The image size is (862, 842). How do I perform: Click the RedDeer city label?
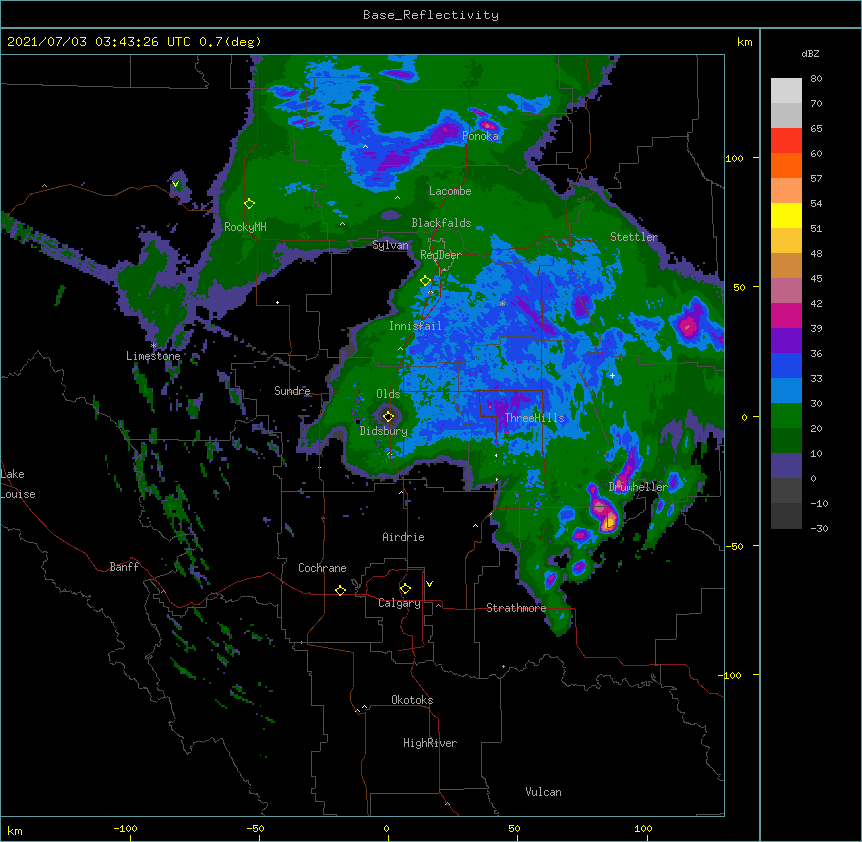(x=441, y=255)
